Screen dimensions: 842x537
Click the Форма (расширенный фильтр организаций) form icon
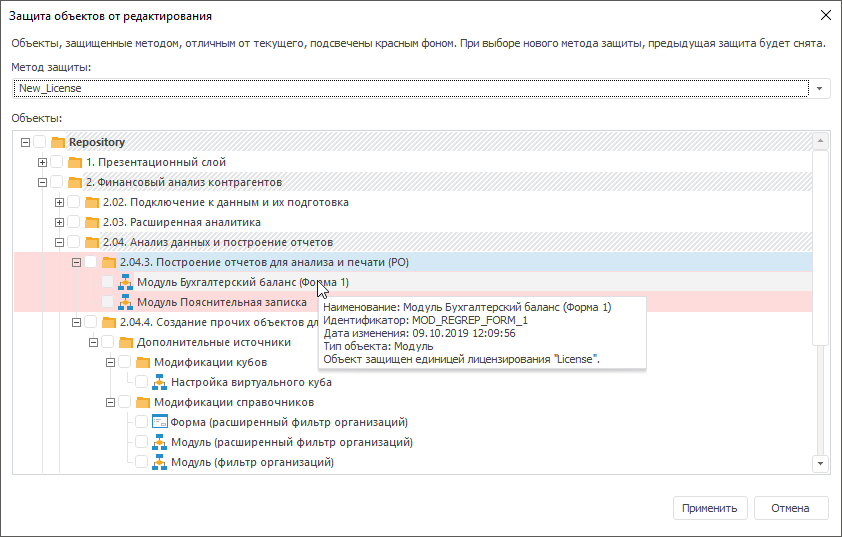pyautogui.click(x=159, y=422)
